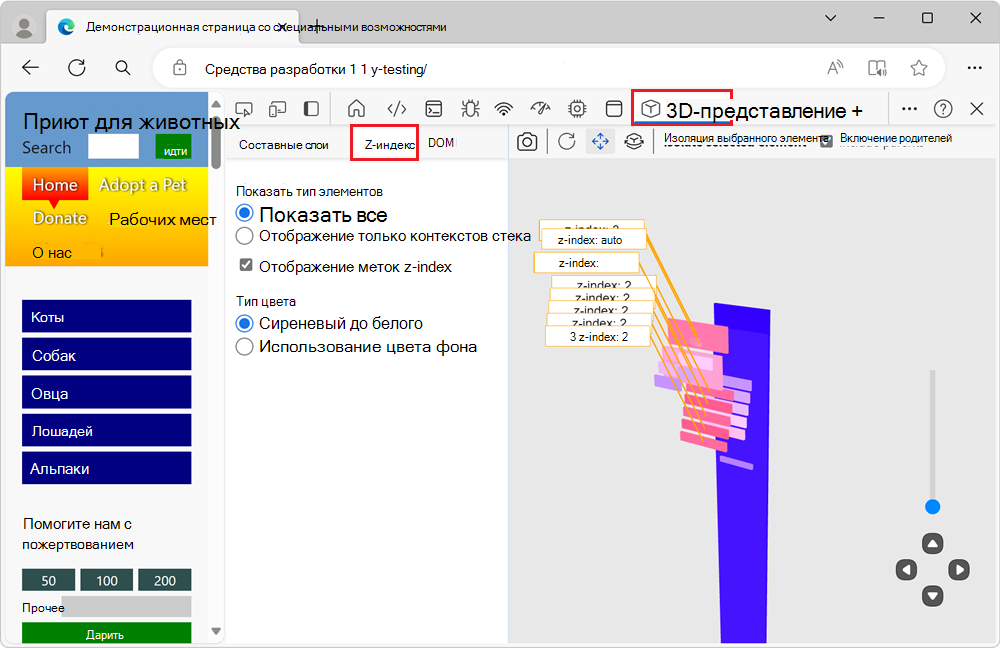Toggle the Включение родителей checkbox
This screenshot has height=648, width=1000.
(826, 142)
